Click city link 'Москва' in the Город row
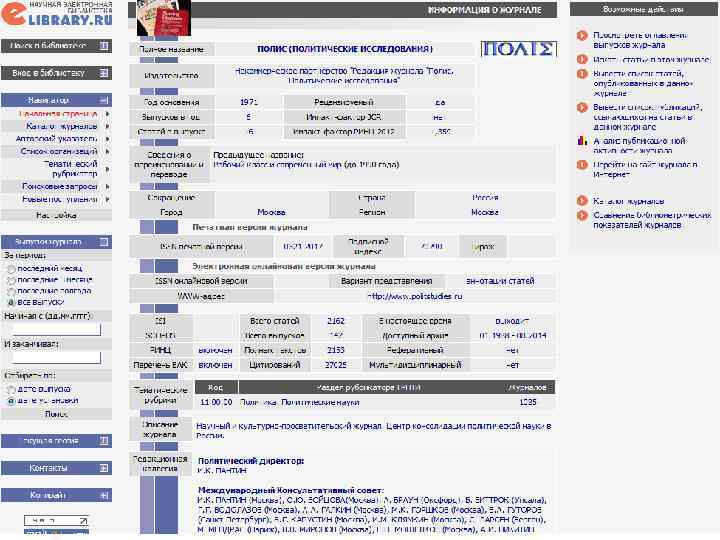The image size is (720, 540). tap(271, 212)
